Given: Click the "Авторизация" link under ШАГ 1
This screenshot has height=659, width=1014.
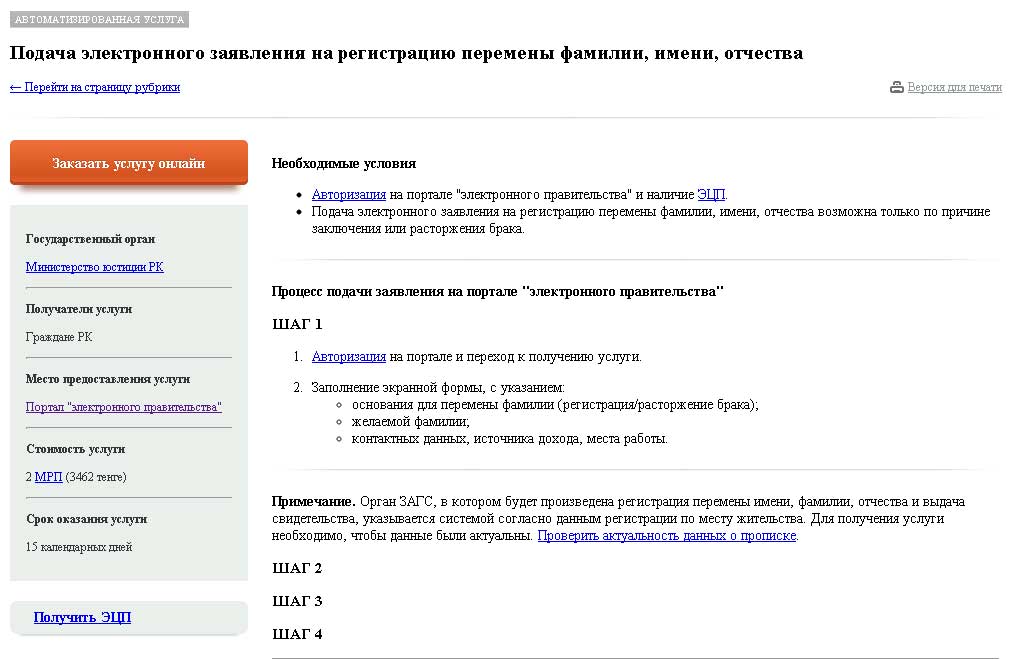Looking at the screenshot, I should (x=348, y=356).
